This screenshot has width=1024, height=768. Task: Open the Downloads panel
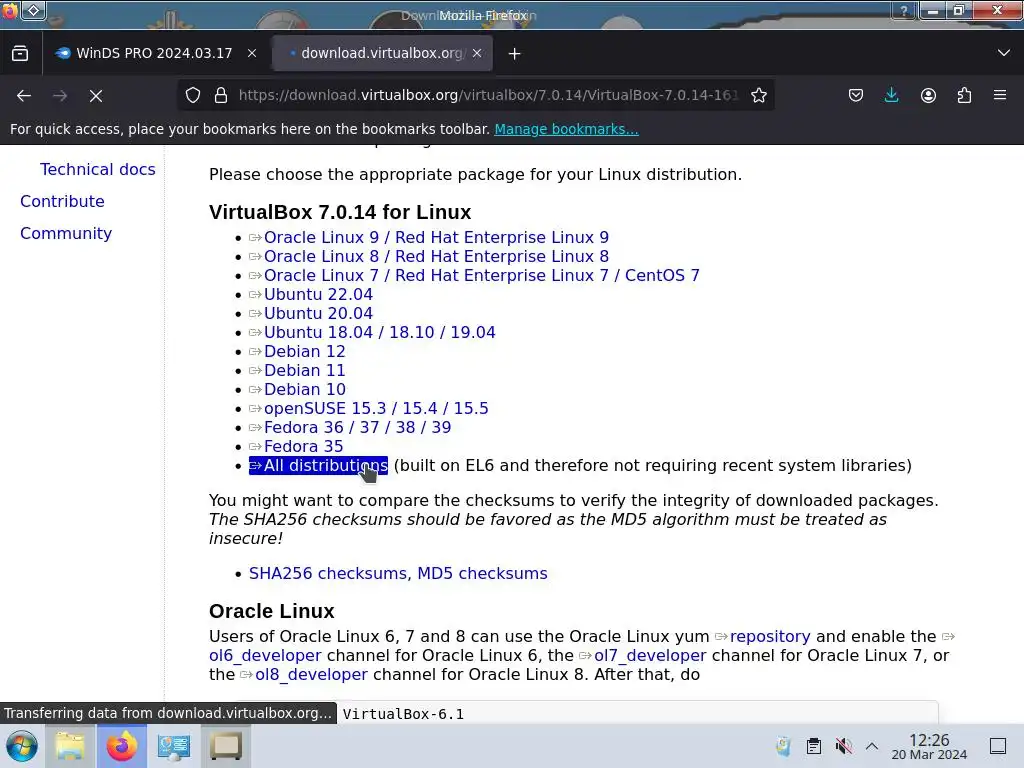tap(891, 95)
